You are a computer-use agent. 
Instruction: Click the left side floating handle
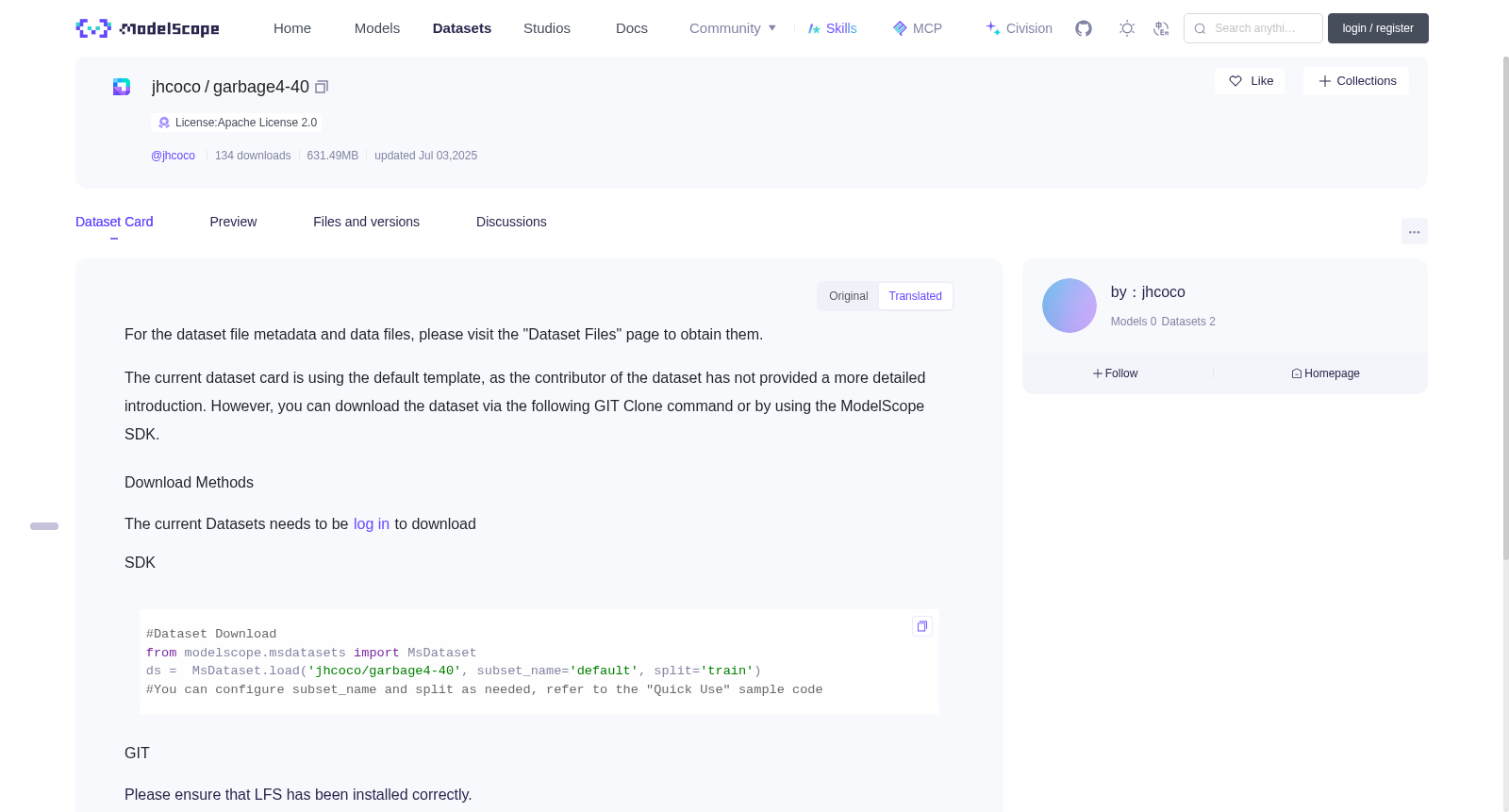(x=44, y=526)
